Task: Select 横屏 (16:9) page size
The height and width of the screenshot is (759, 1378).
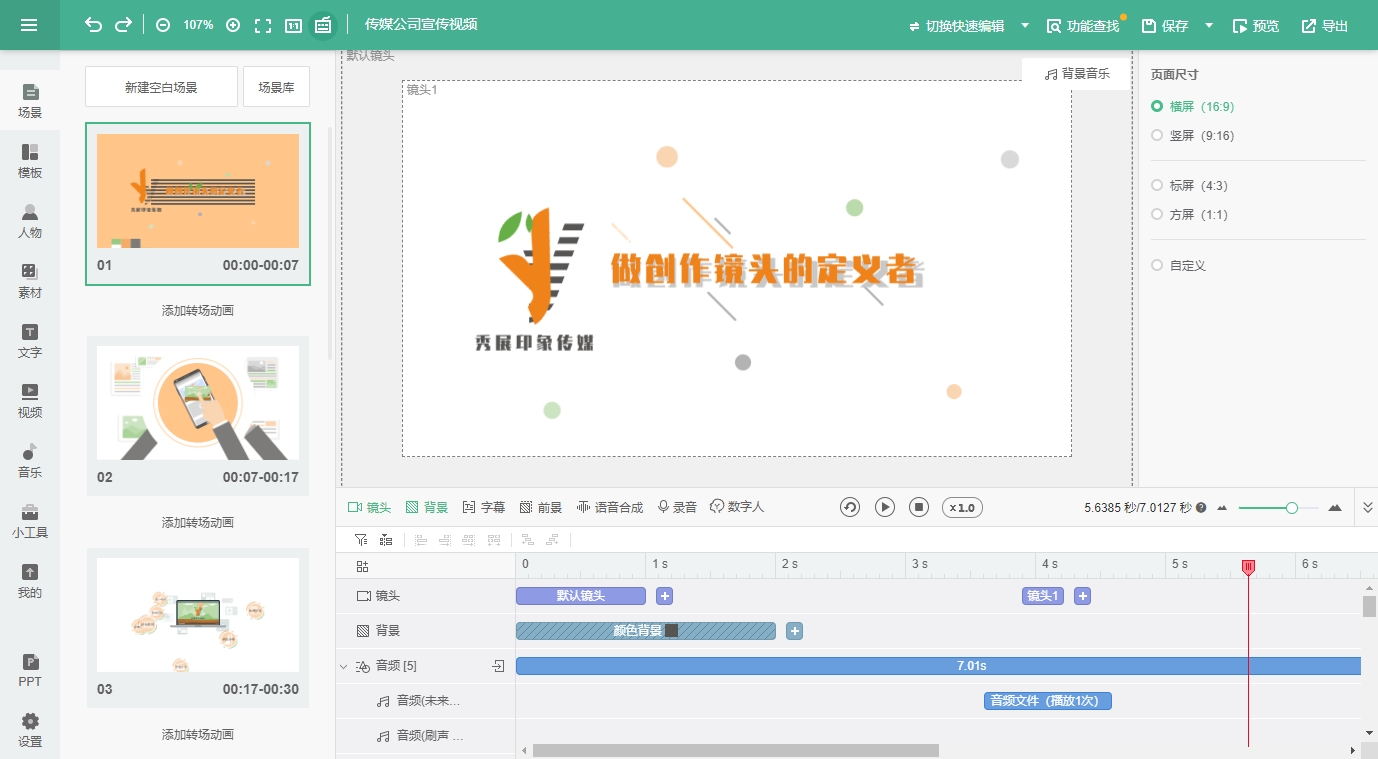Action: pyautogui.click(x=1192, y=106)
